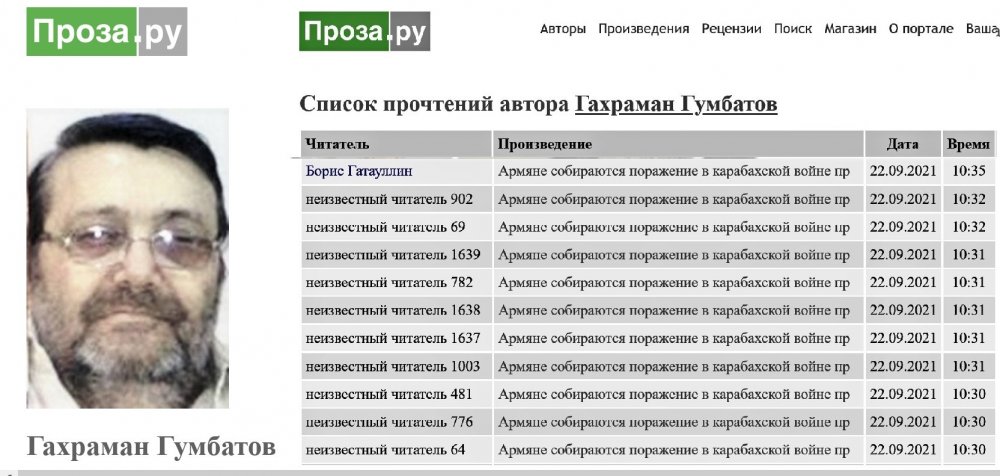Click the Проза.ру logo beside navigation menu
Viewport: 1000px width, 476px height.
pos(364,31)
